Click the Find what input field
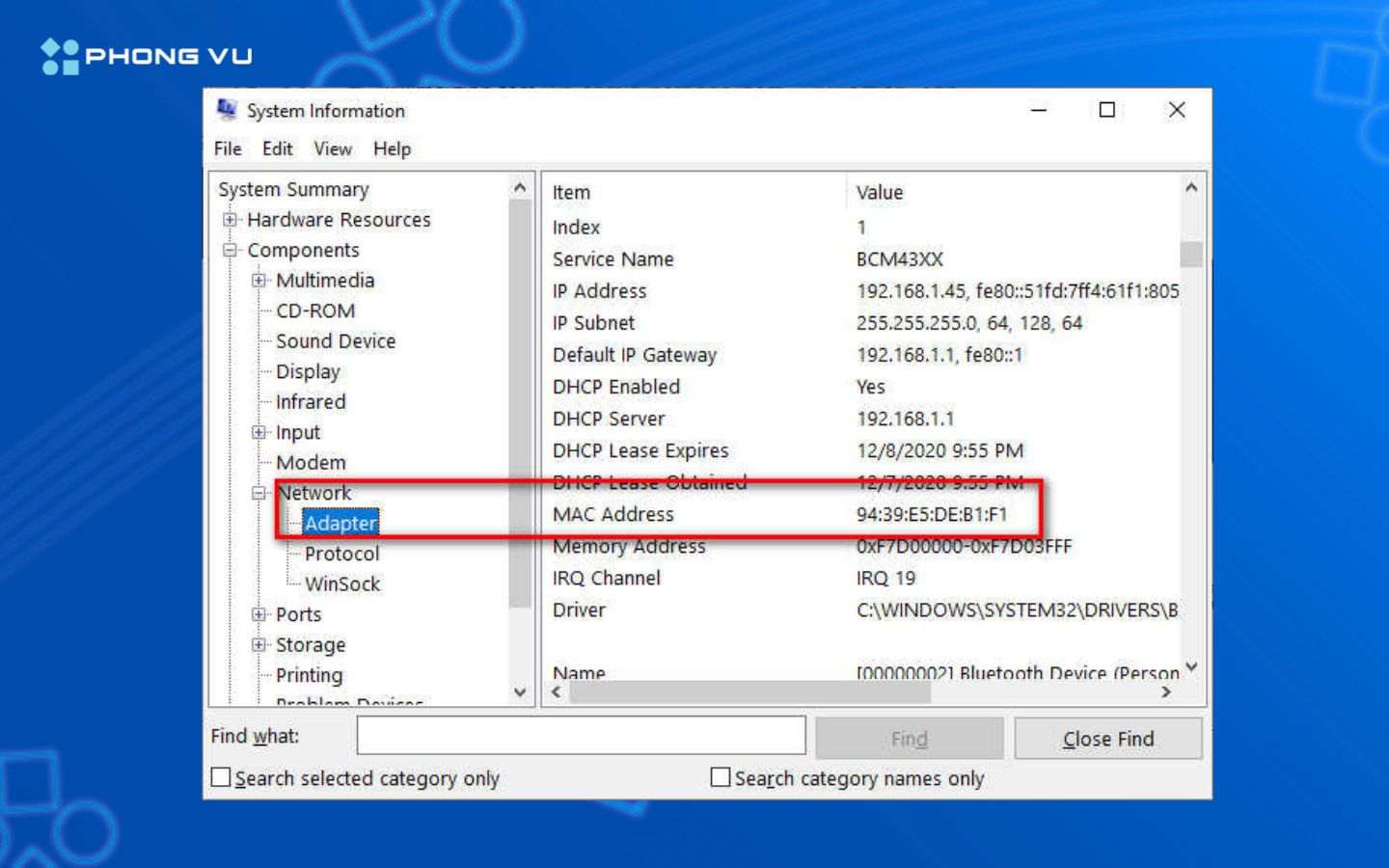Image resolution: width=1389 pixels, height=868 pixels. tap(581, 736)
